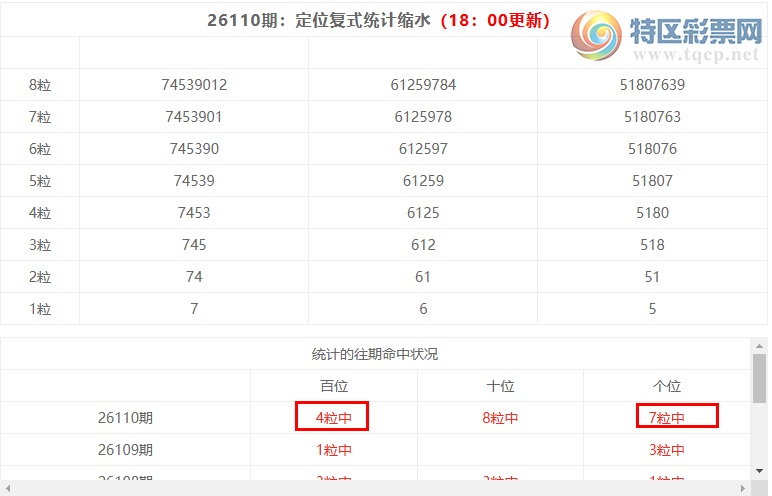772x496 pixels.
Task: Click the 26109期 row label
Action: (x=125, y=450)
